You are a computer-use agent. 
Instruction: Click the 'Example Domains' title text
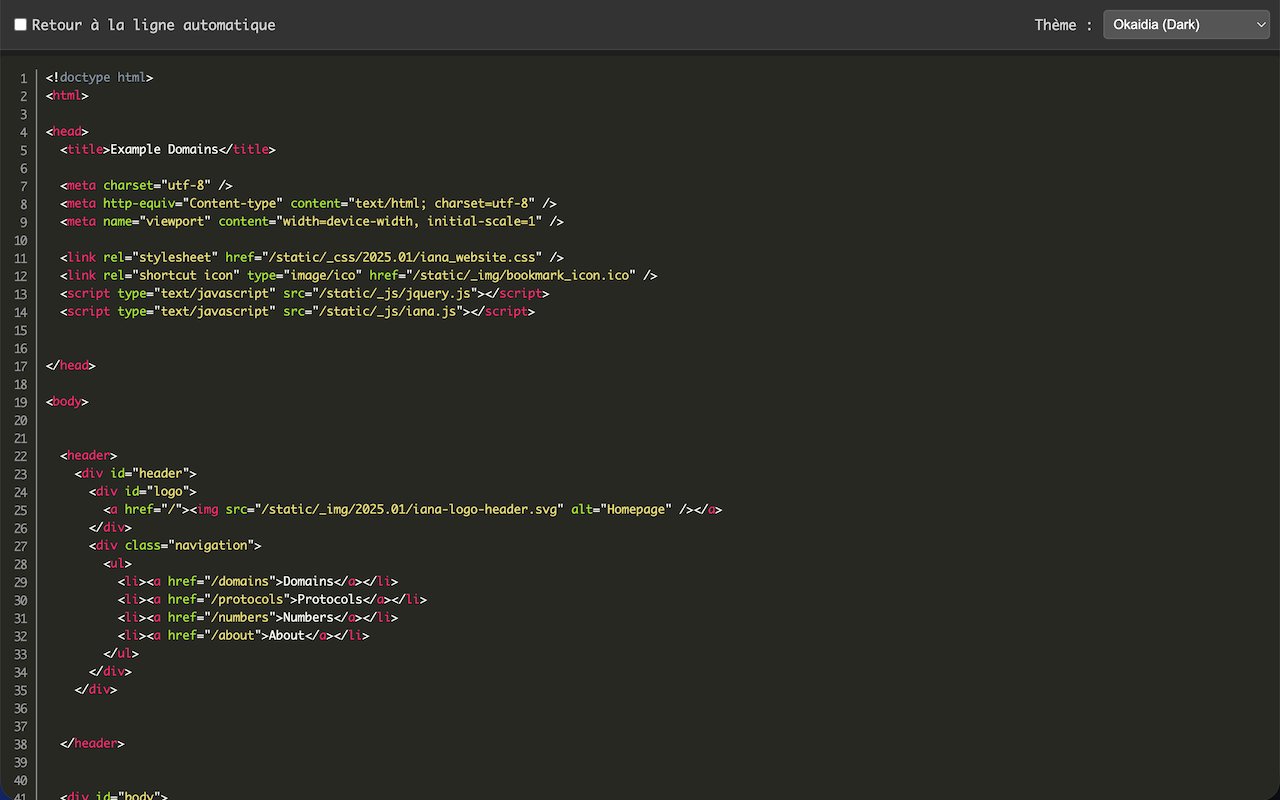pyautogui.click(x=164, y=149)
